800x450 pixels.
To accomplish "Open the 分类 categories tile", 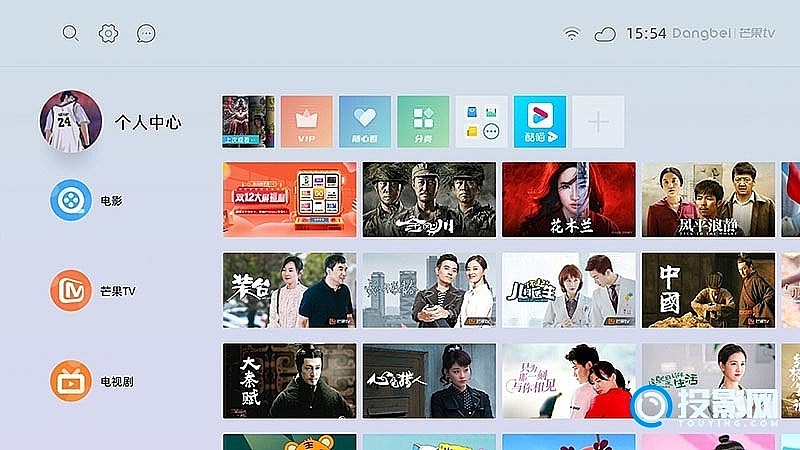I will click(423, 121).
